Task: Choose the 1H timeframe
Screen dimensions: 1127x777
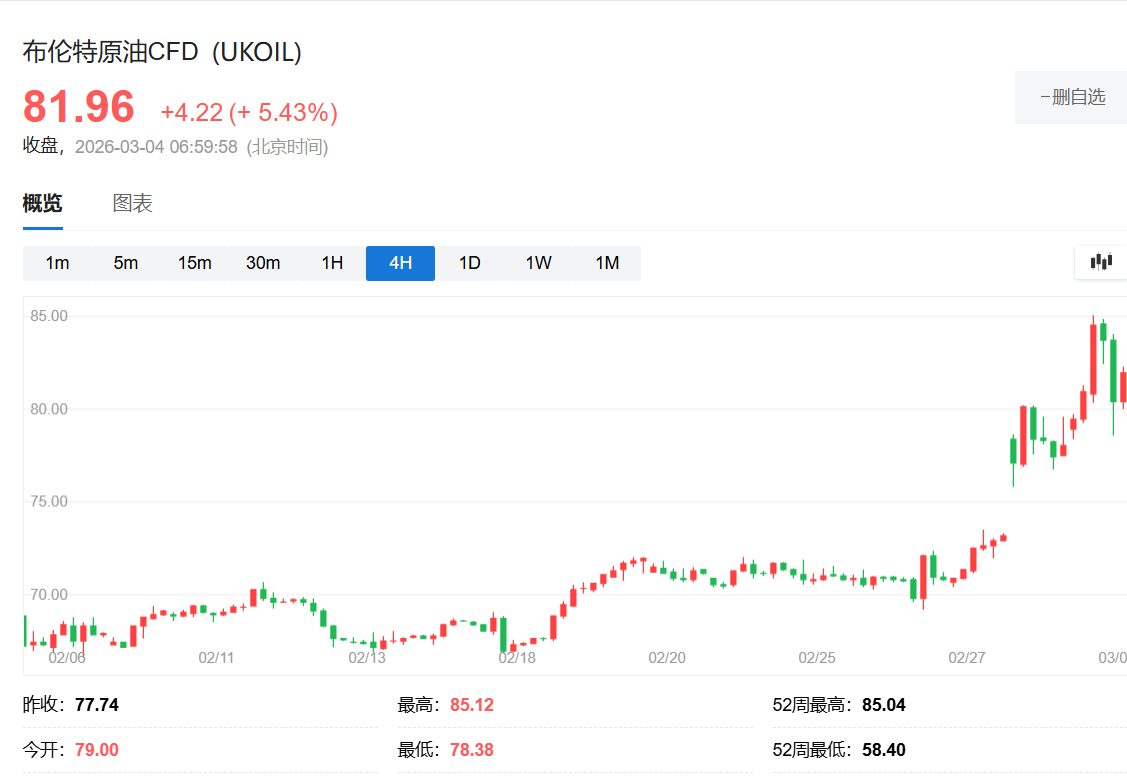Action: 332,263
